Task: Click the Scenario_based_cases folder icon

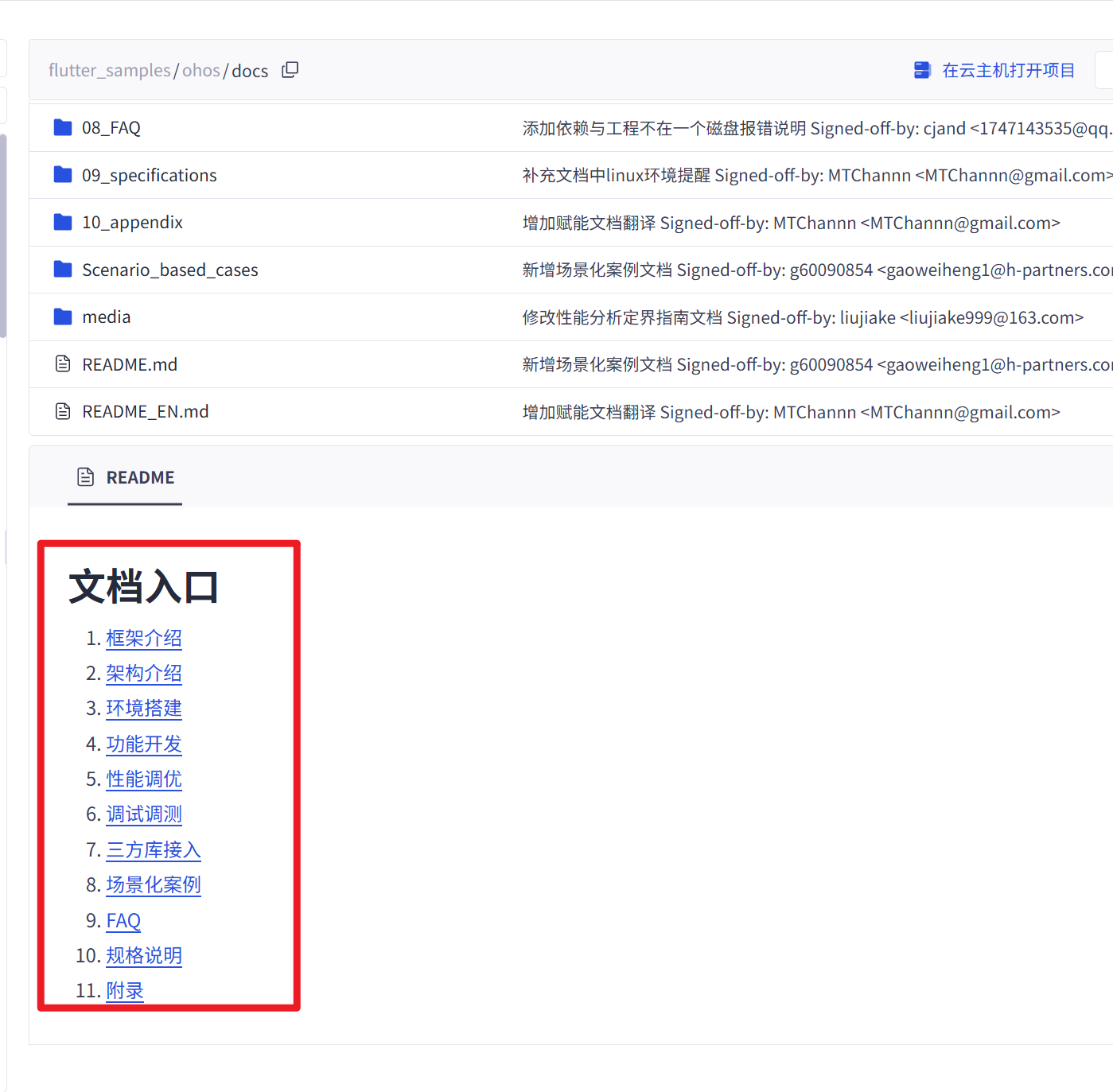Action: pyautogui.click(x=63, y=270)
